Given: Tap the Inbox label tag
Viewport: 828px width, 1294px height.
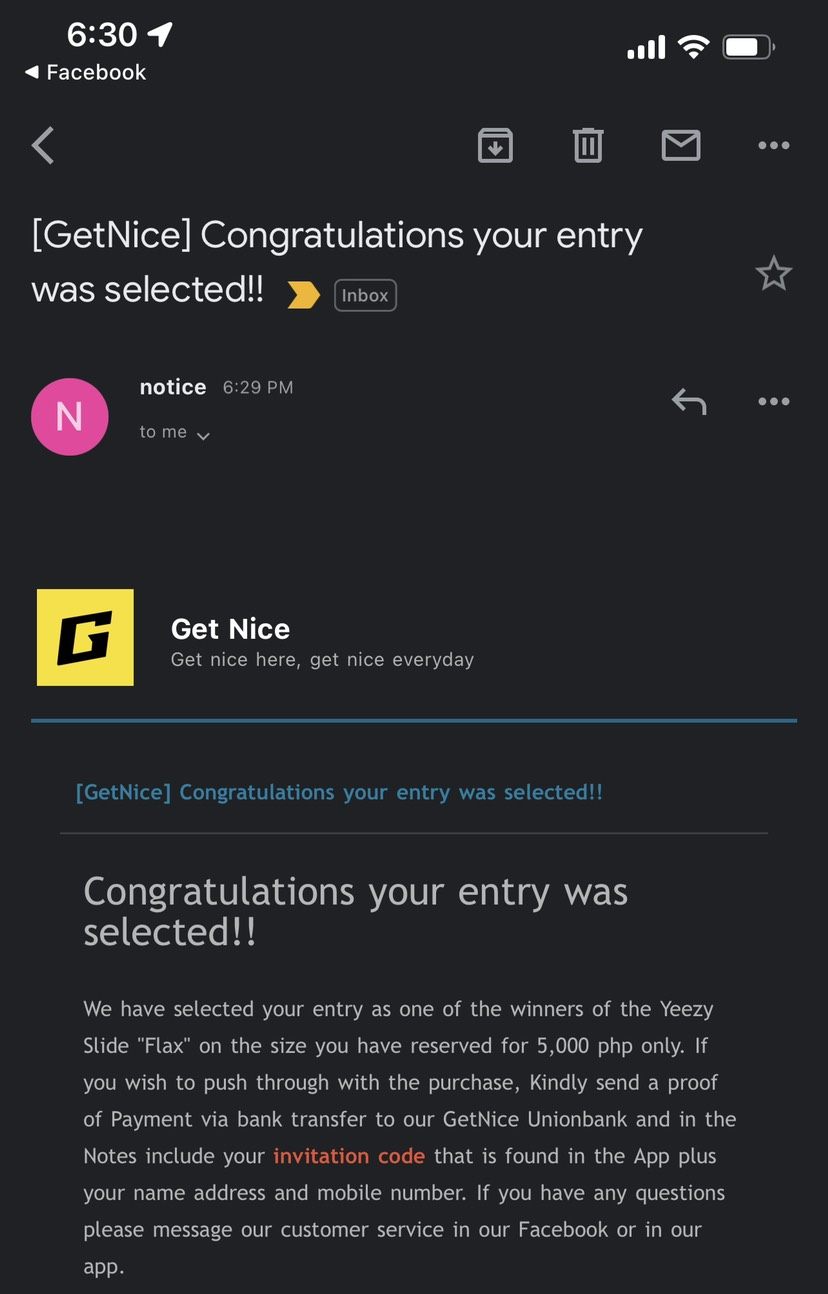Looking at the screenshot, I should 365,295.
